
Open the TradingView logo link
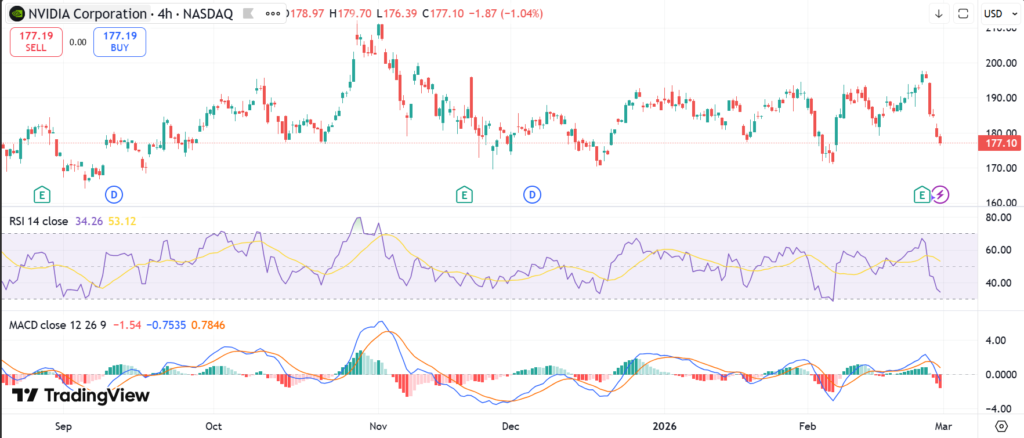point(80,395)
